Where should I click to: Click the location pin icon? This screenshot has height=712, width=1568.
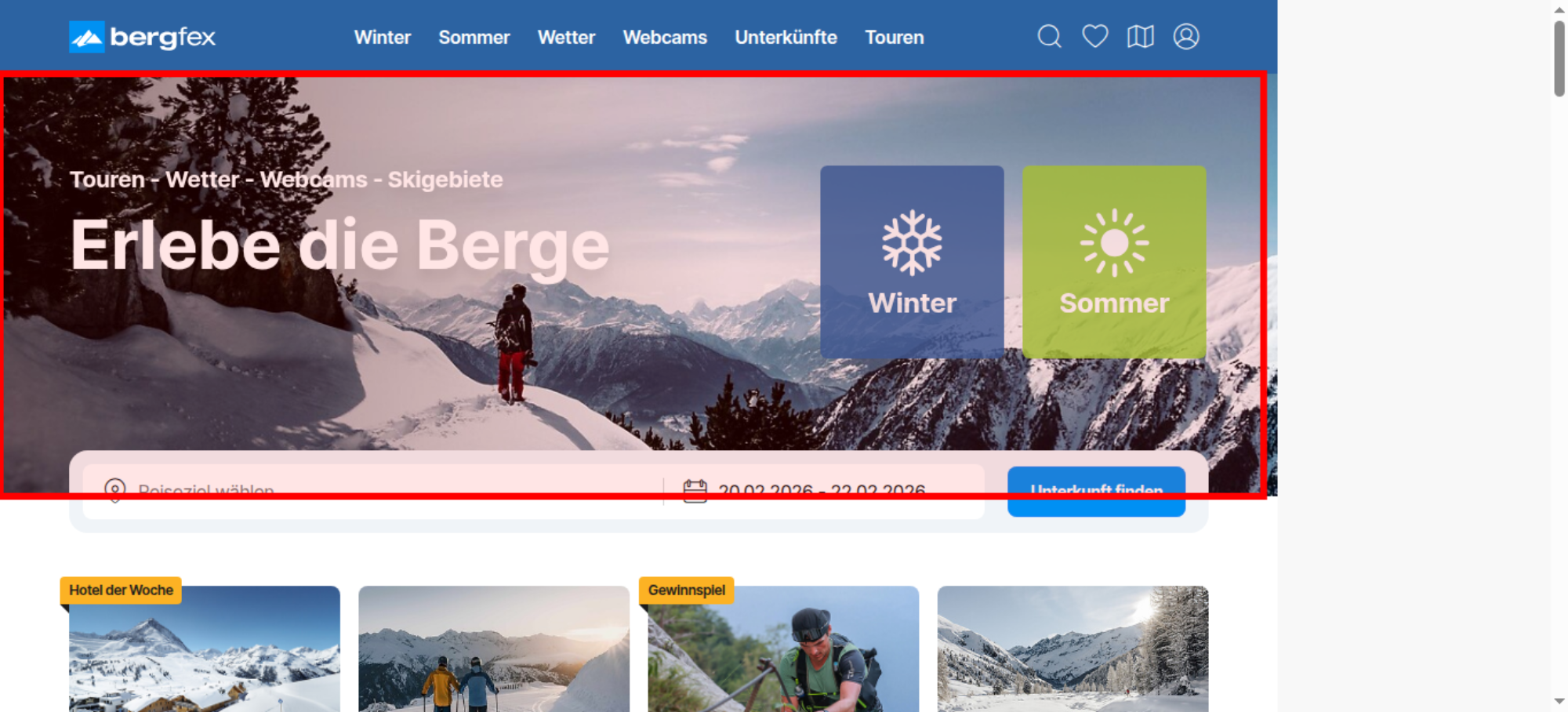[115, 491]
